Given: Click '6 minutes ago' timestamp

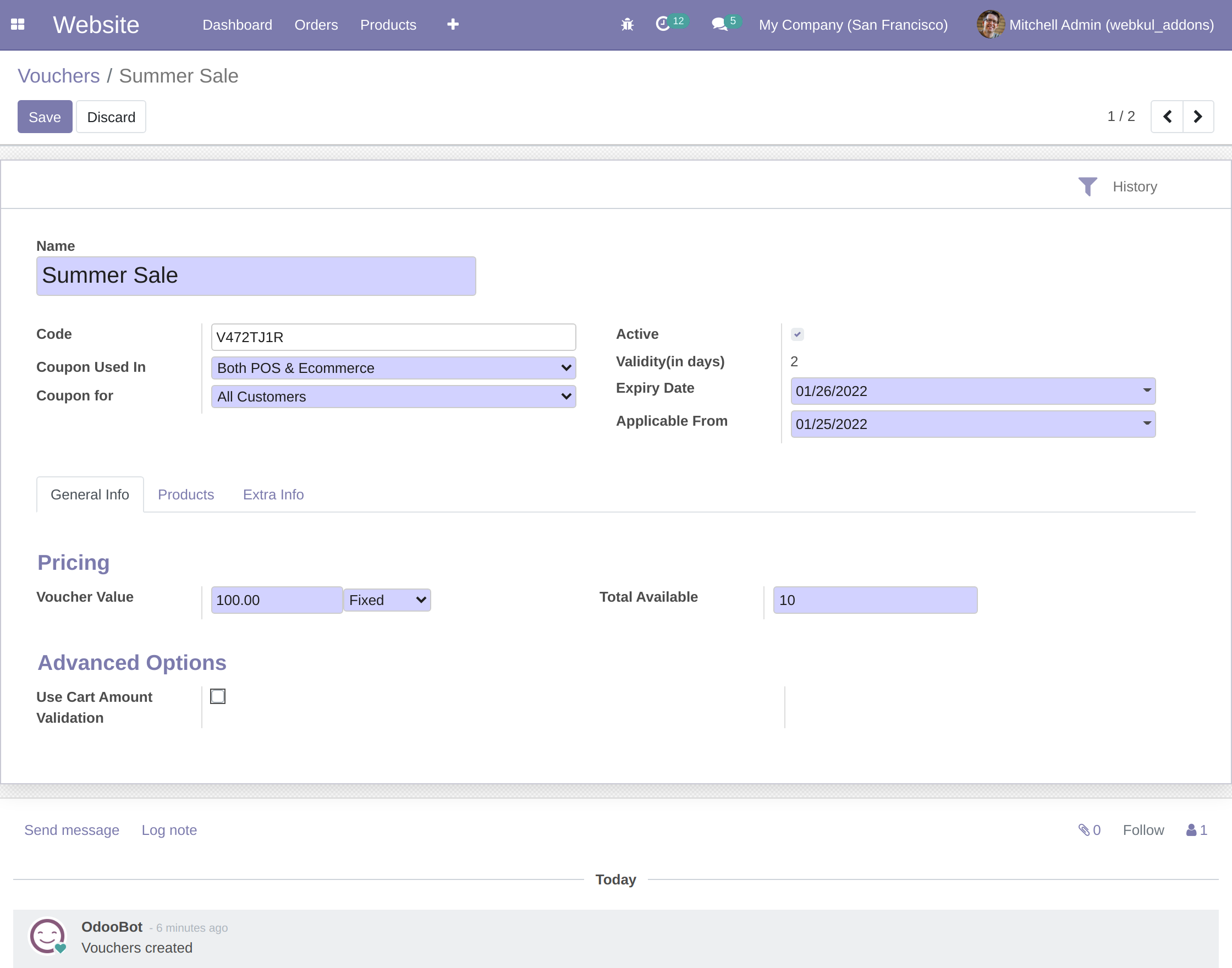Looking at the screenshot, I should click(191, 928).
